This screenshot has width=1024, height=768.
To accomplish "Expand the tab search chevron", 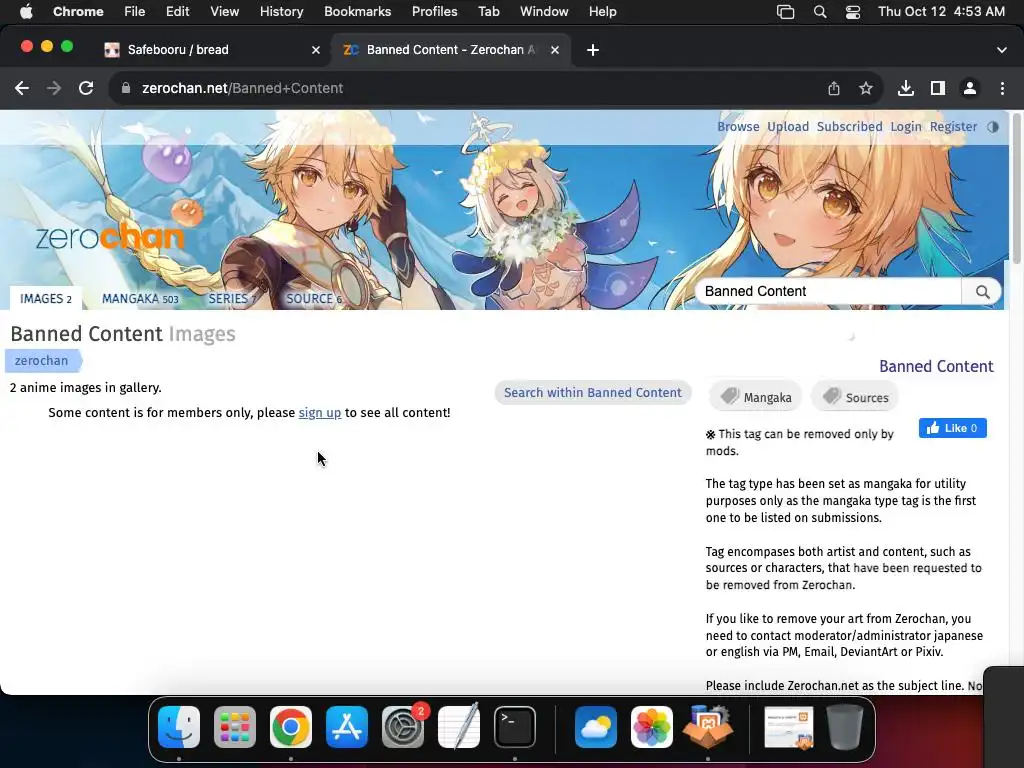I will click(1002, 50).
